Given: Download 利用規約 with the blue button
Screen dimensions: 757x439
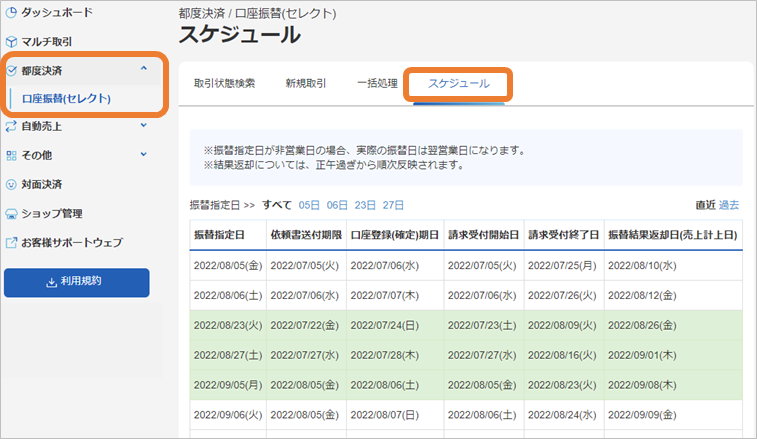Looking at the screenshot, I should click(x=77, y=283).
